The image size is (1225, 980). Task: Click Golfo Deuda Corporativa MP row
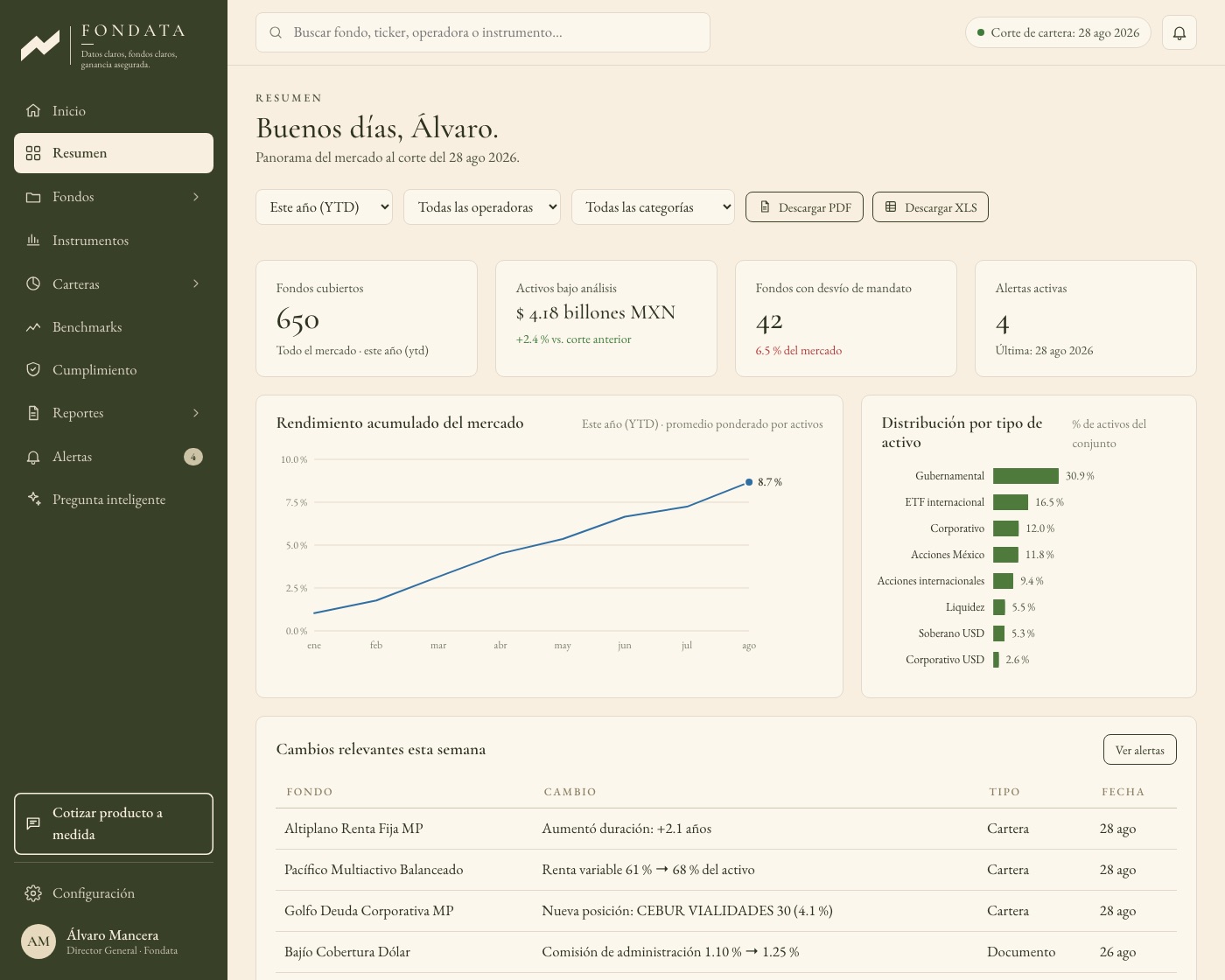pyautogui.click(x=726, y=911)
